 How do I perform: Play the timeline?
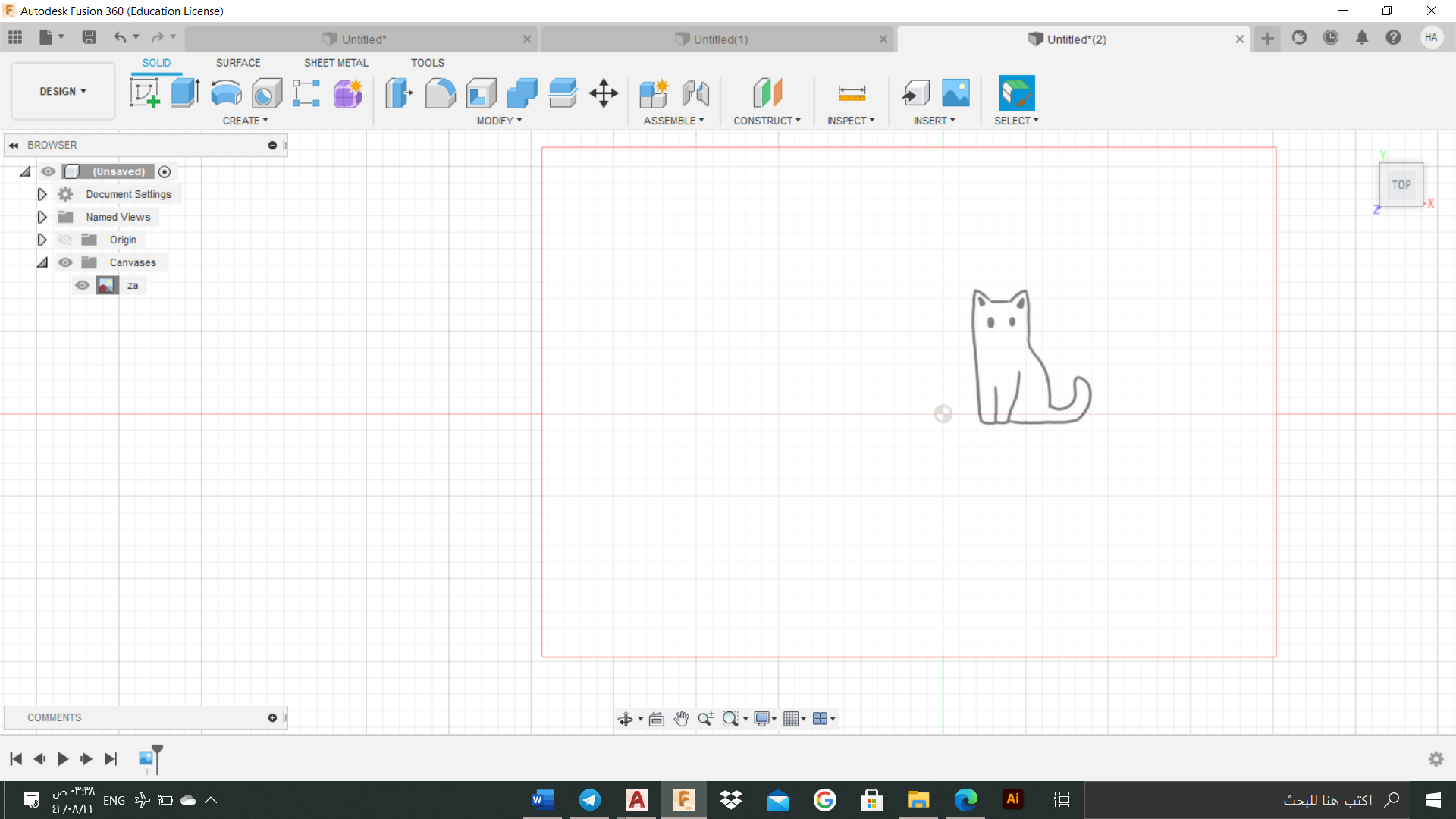click(63, 758)
